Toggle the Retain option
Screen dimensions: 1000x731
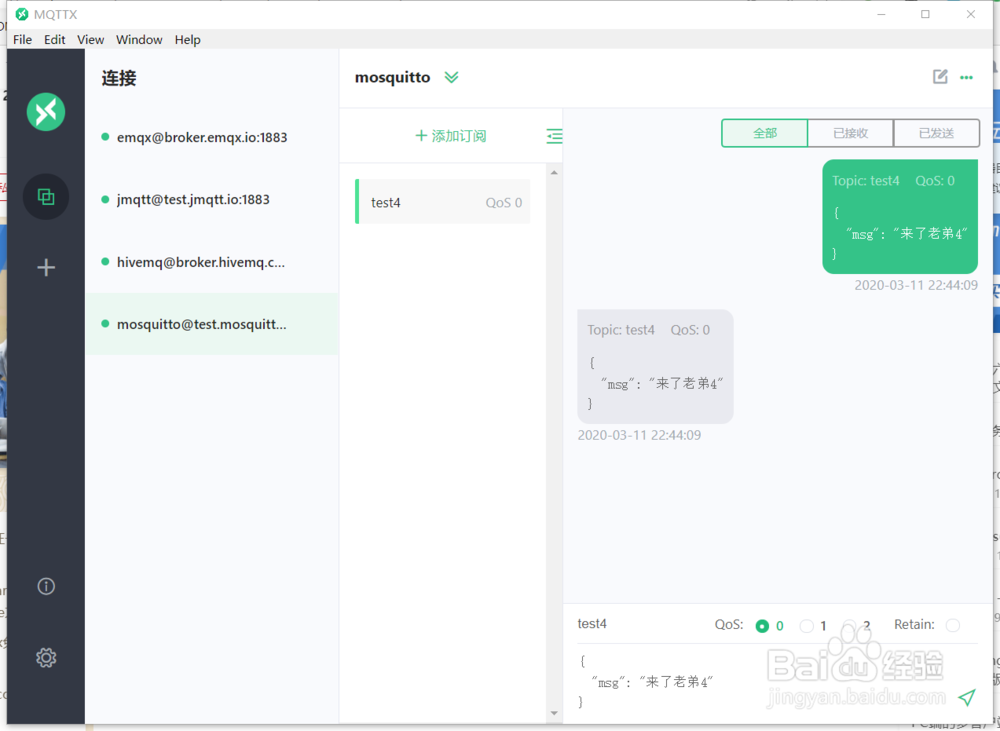click(x=953, y=625)
